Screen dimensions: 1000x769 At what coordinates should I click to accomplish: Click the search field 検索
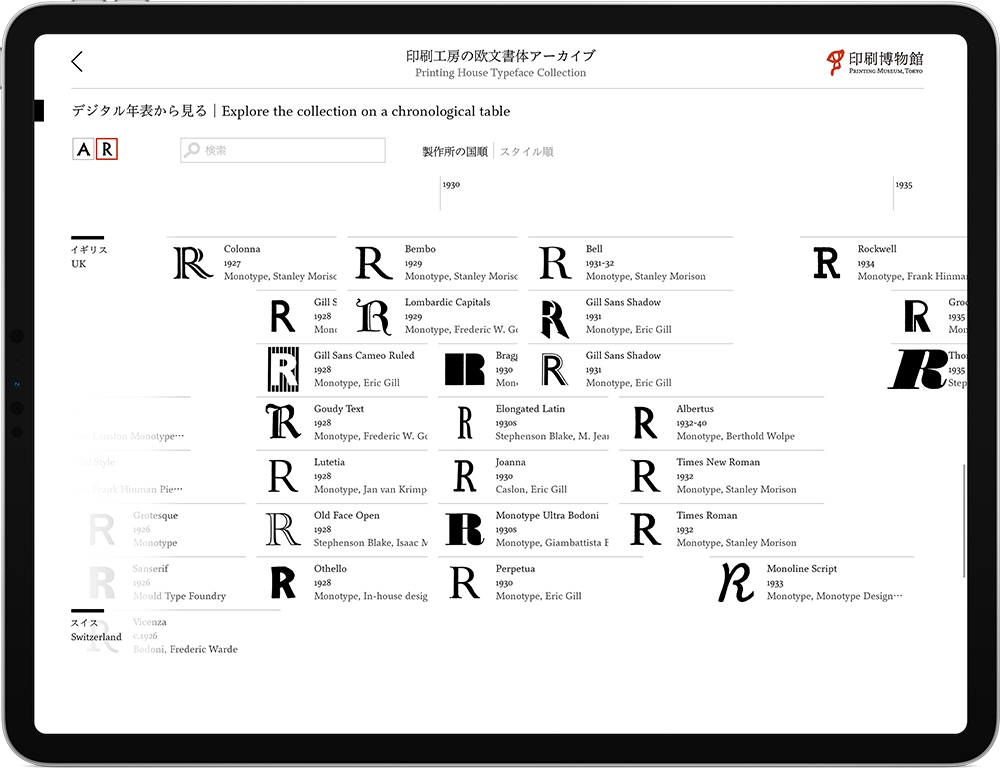pos(283,150)
